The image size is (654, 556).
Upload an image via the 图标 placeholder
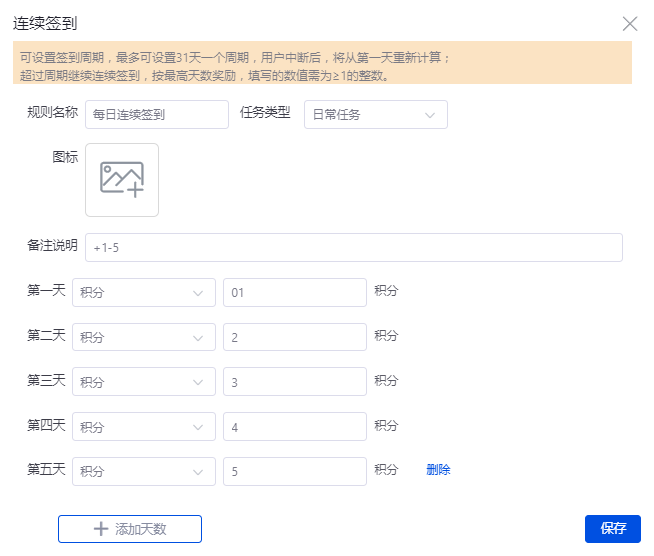[x=122, y=180]
